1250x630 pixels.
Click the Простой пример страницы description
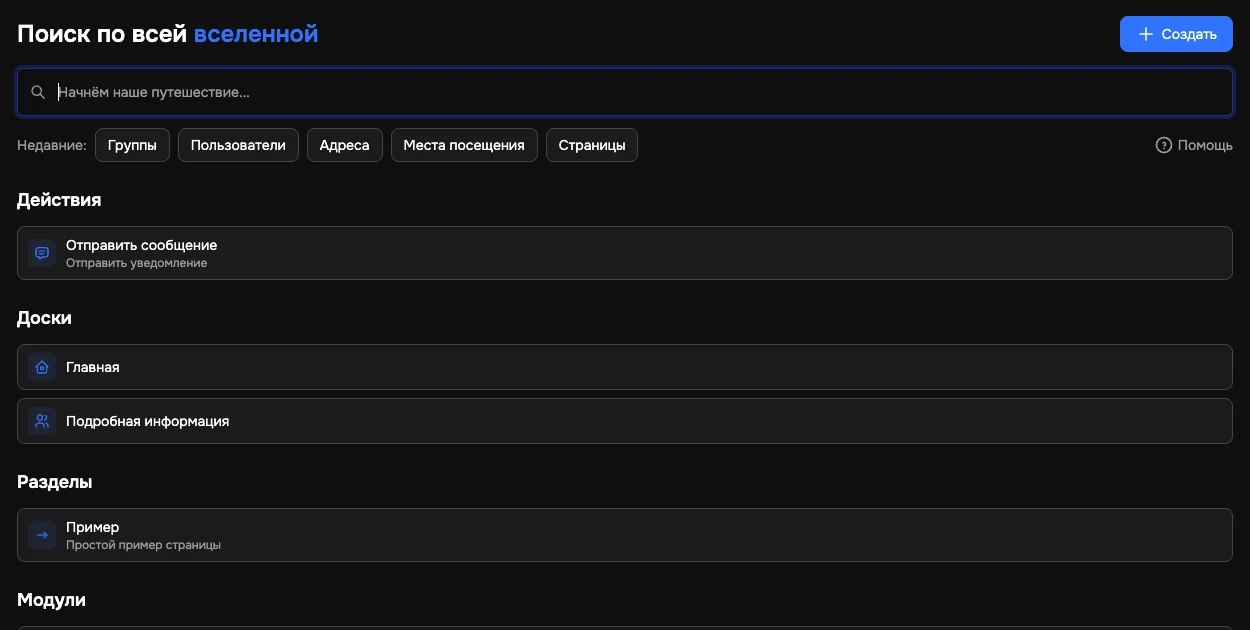click(143, 545)
